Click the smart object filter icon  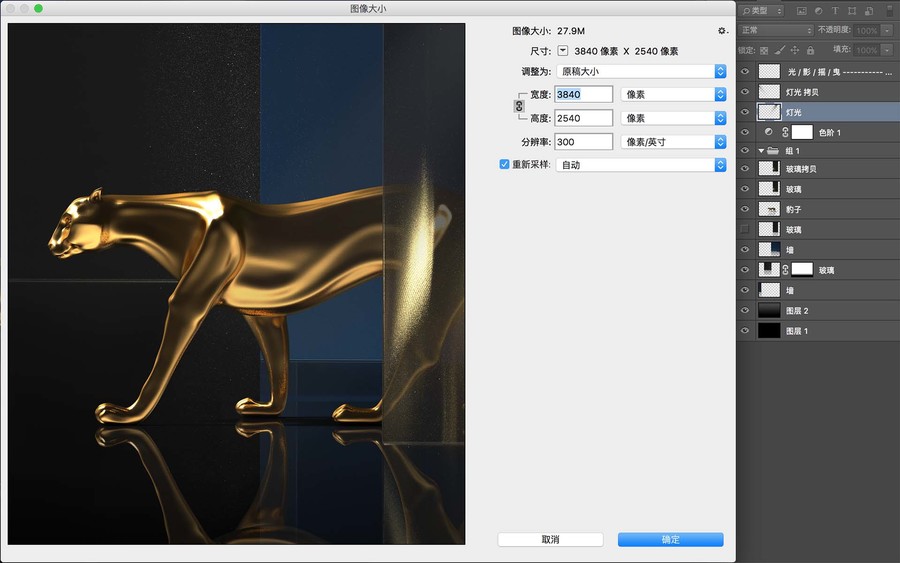coord(869,11)
